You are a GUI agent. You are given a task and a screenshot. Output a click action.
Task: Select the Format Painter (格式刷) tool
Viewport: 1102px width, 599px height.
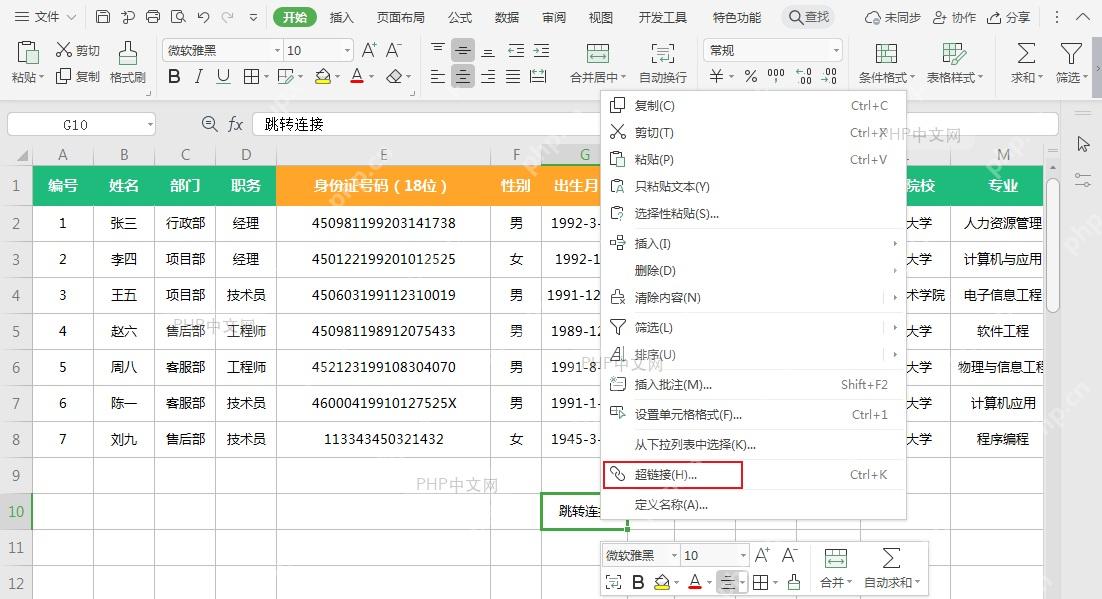coord(127,62)
